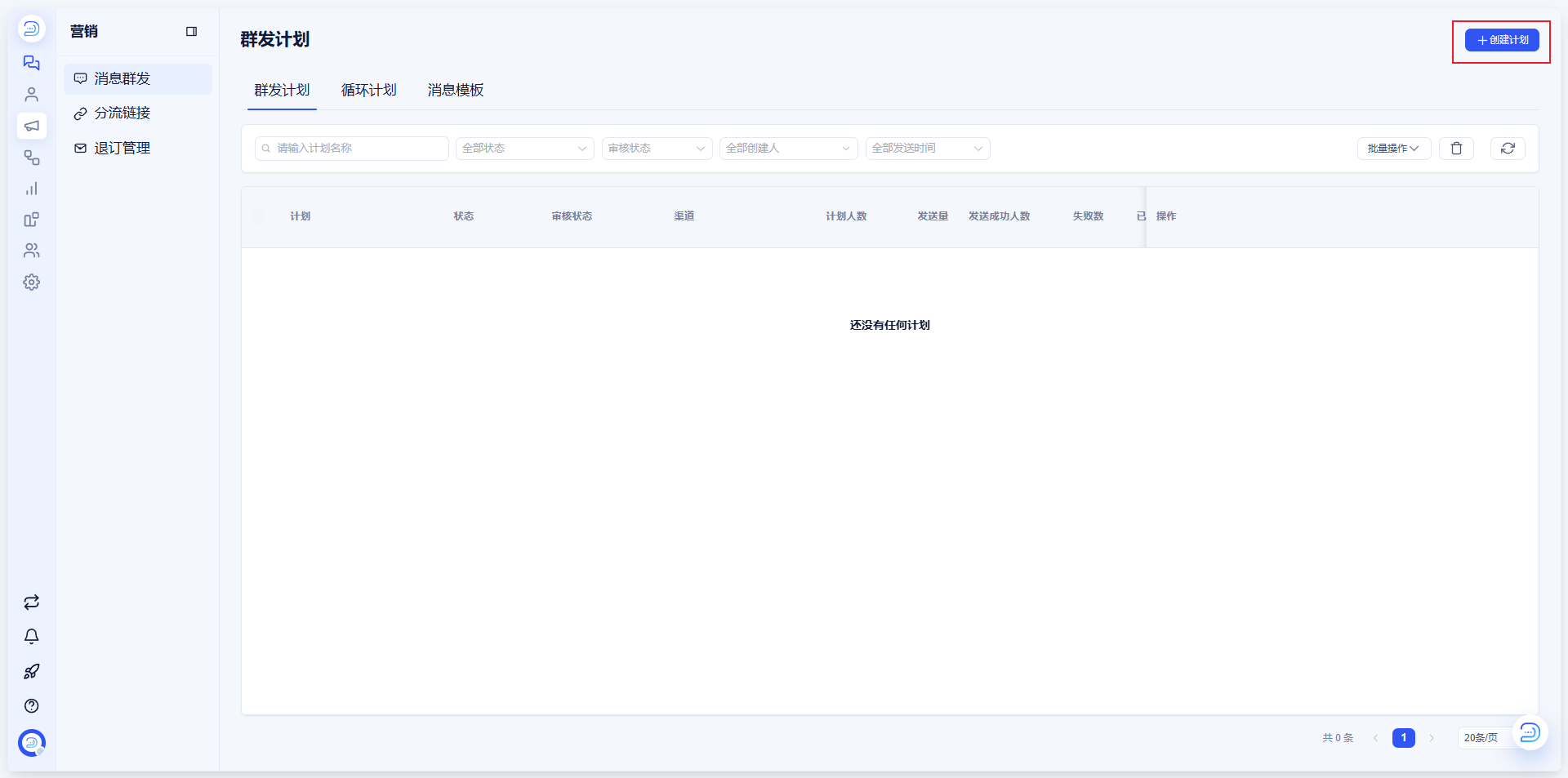Select 退订管理 in the side menu
Viewport: 1568px width, 778px height.
click(x=138, y=149)
